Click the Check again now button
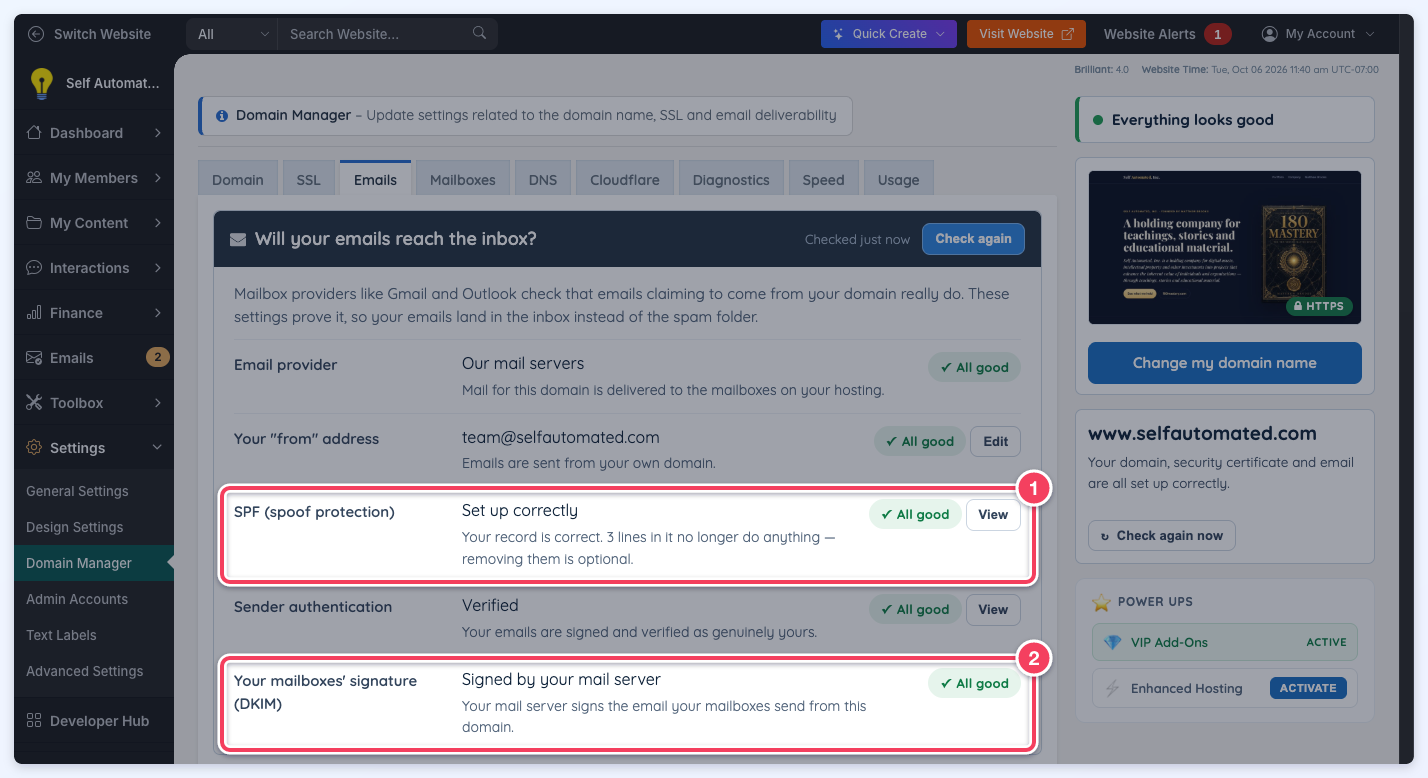 [1162, 536]
